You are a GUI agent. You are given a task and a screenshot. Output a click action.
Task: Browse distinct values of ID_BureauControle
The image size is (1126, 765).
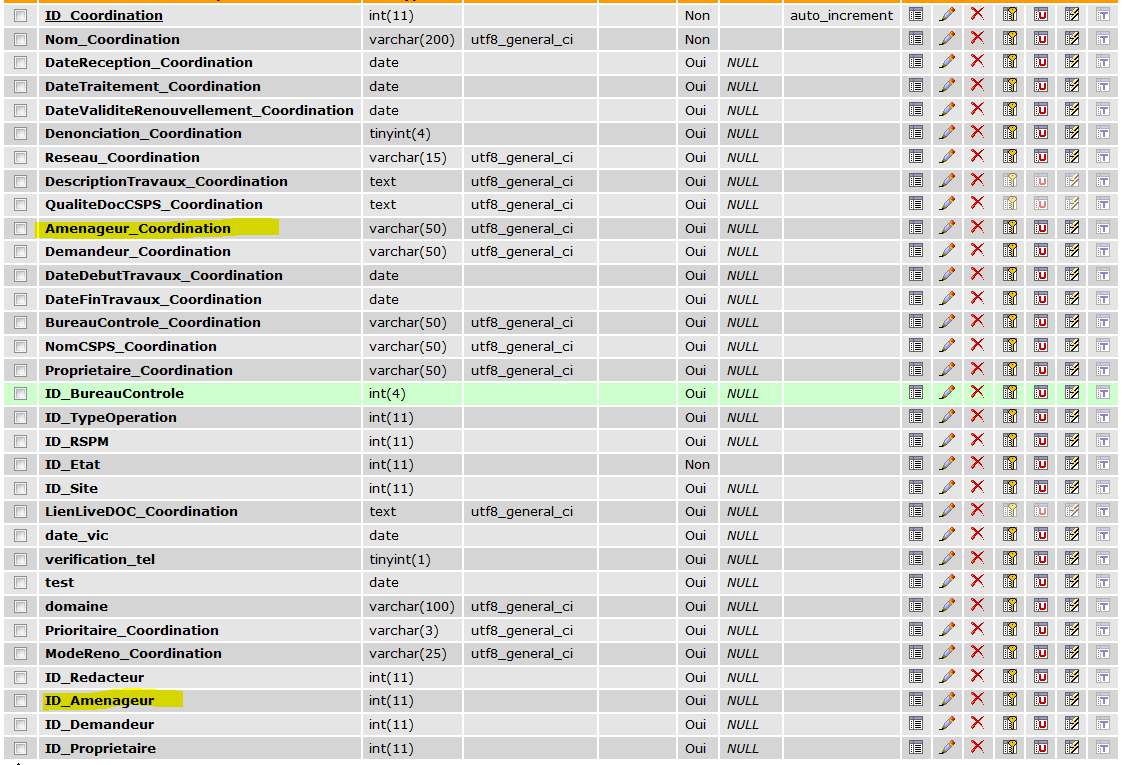(x=916, y=393)
